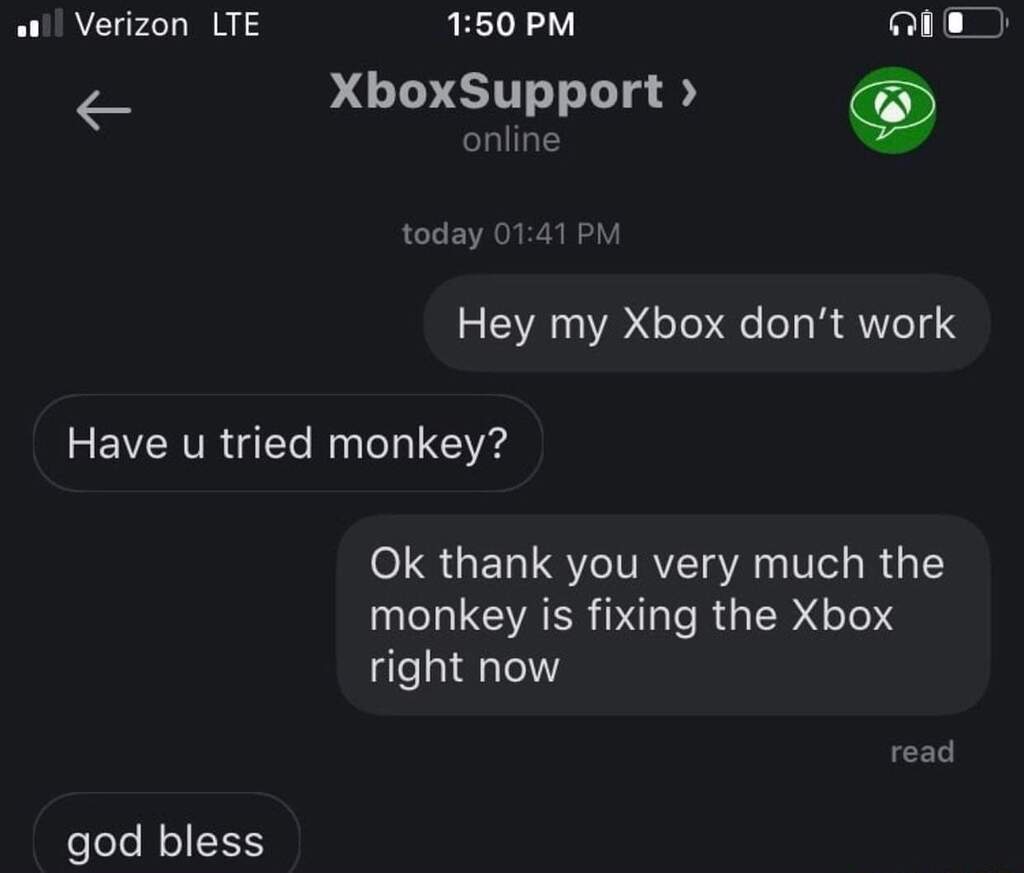The image size is (1024, 873).
Task: Tap the cellular signal bars icon
Action: 40,23
